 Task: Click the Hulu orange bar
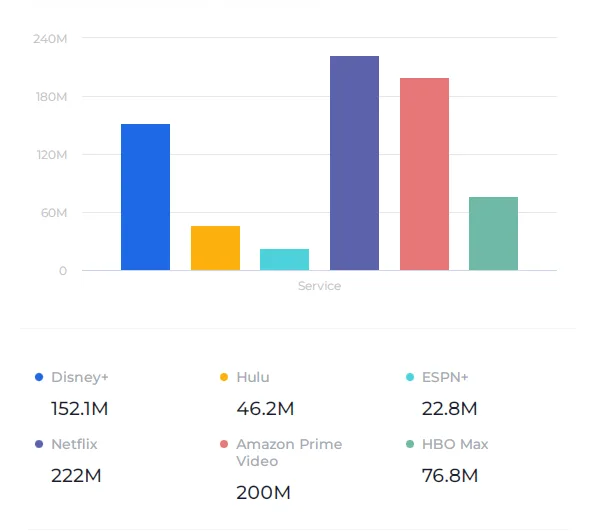click(x=215, y=248)
